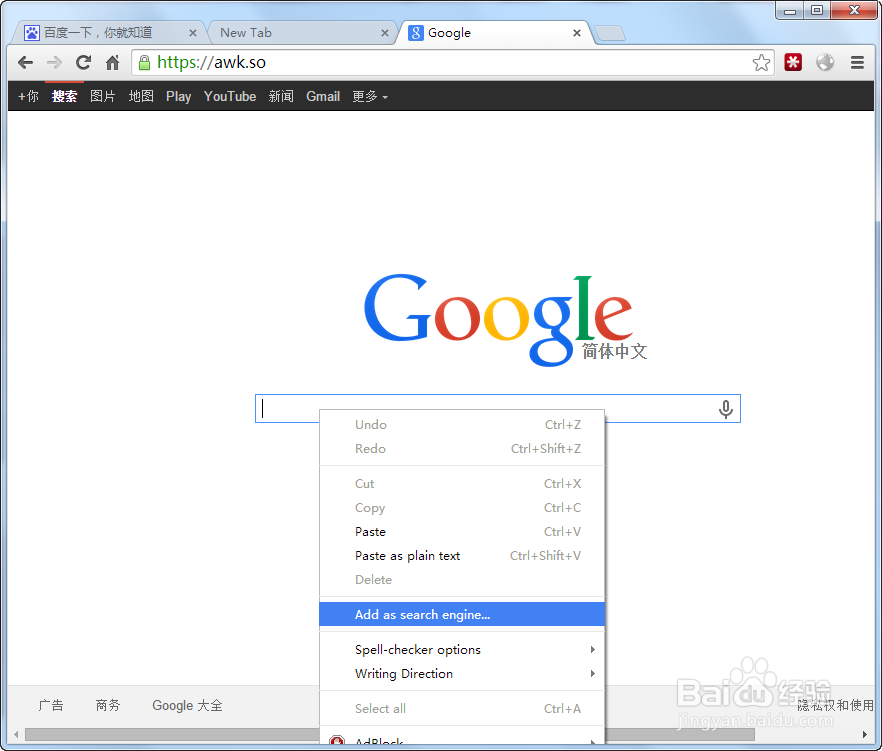Click the horizontal scrollbar left arrow
The image size is (882, 751).
(x=16, y=734)
